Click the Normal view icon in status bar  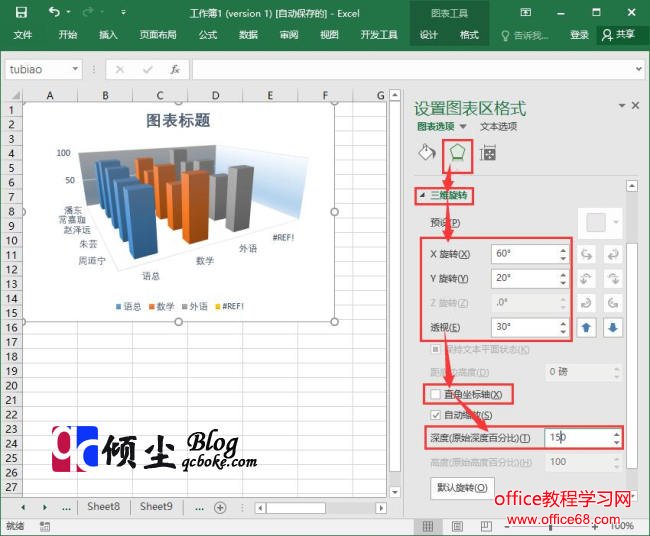pyautogui.click(x=428, y=526)
